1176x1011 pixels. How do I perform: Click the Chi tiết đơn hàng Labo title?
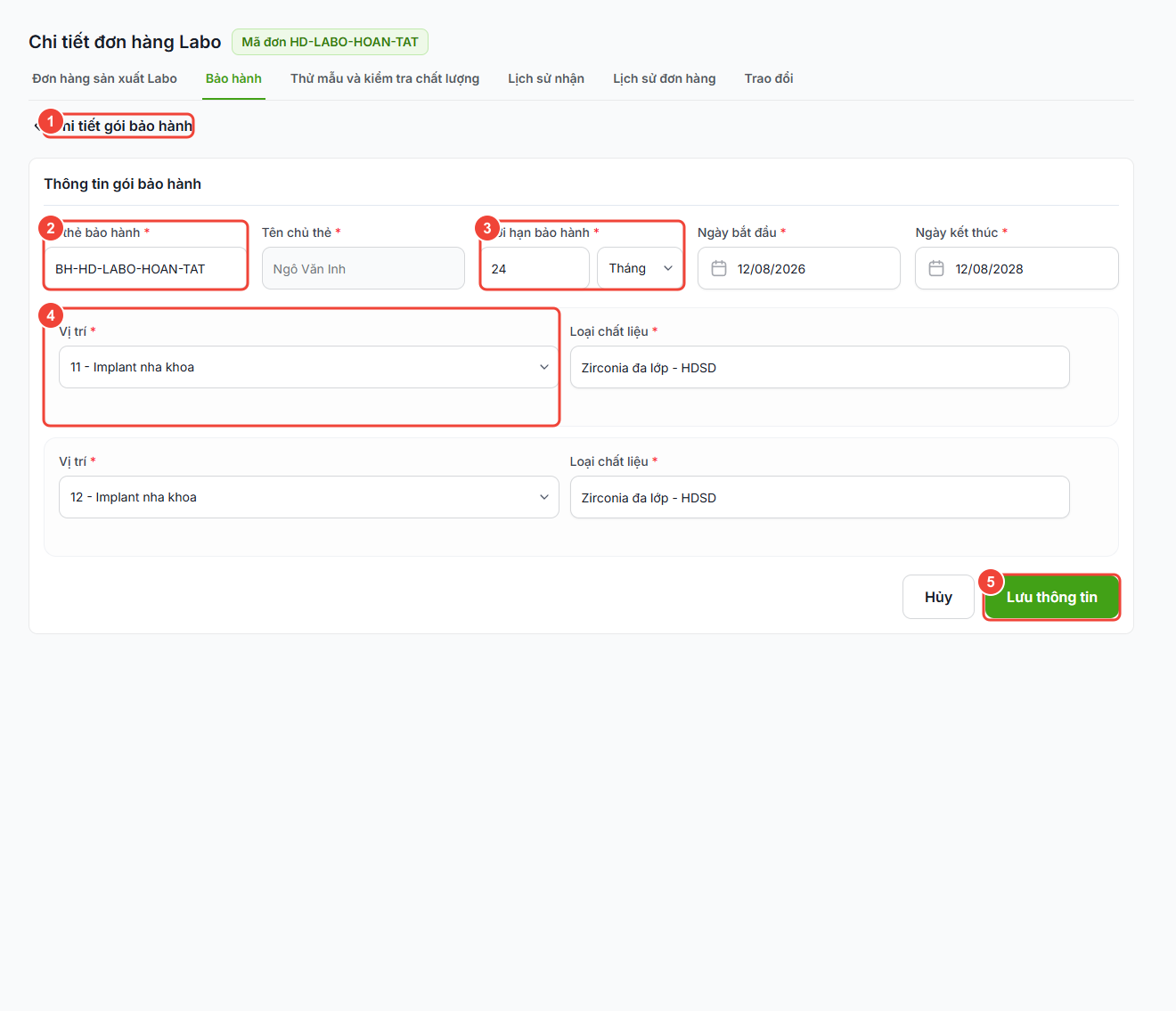point(125,42)
